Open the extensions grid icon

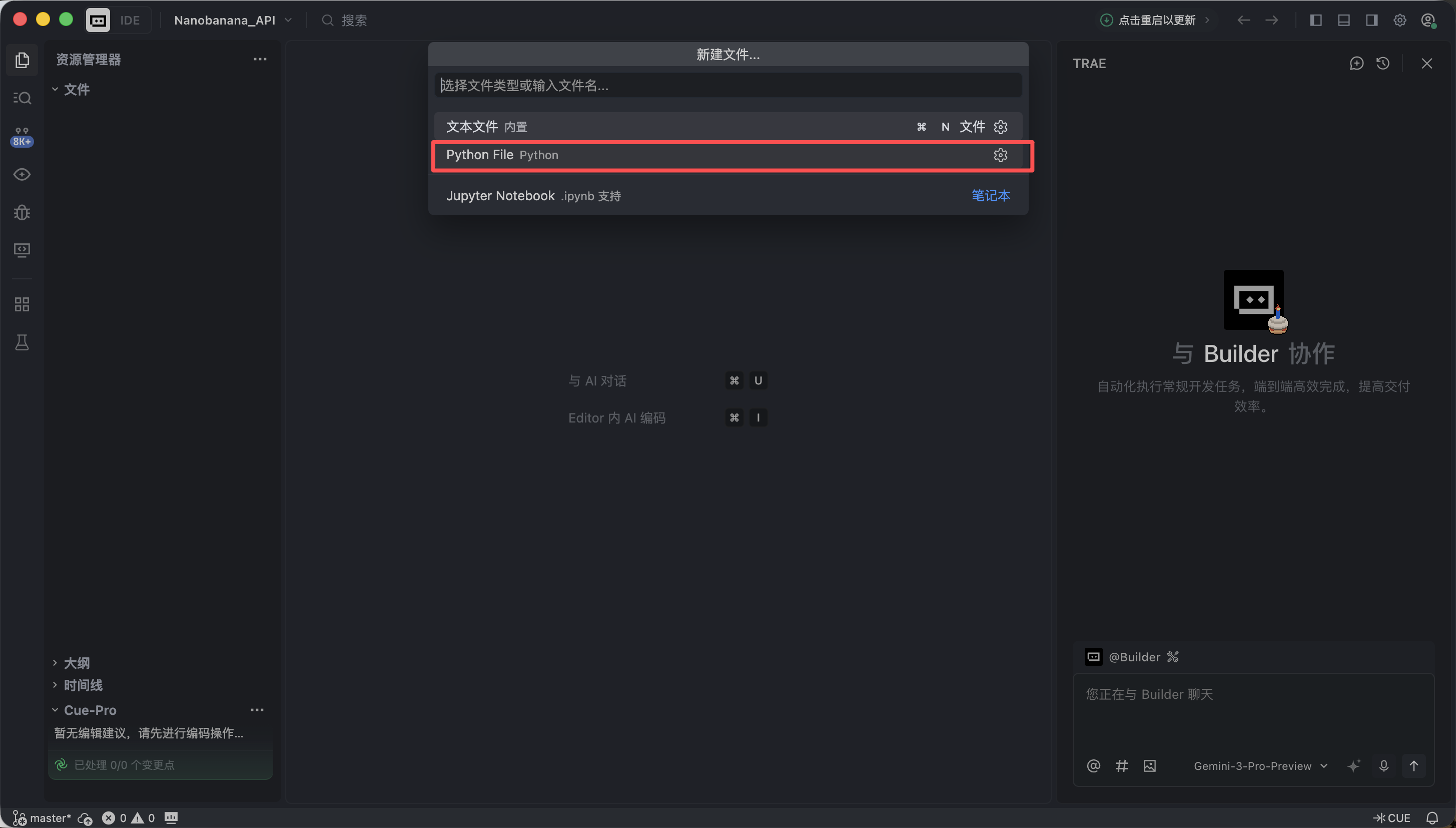tap(22, 304)
